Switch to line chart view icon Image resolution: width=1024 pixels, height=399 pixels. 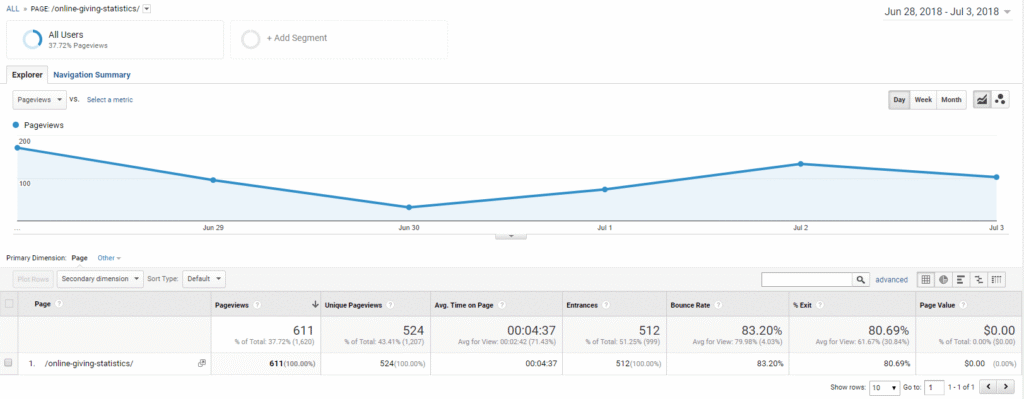982,100
